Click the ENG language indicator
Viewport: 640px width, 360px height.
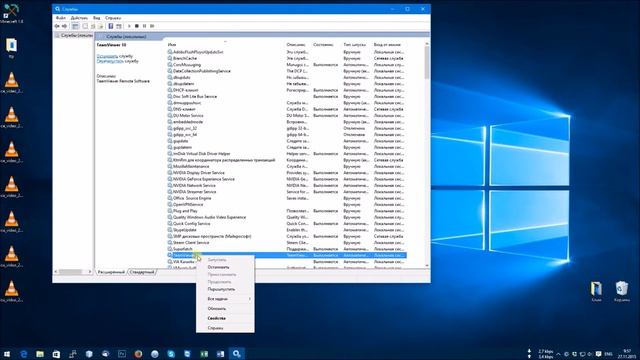[x=608, y=354]
